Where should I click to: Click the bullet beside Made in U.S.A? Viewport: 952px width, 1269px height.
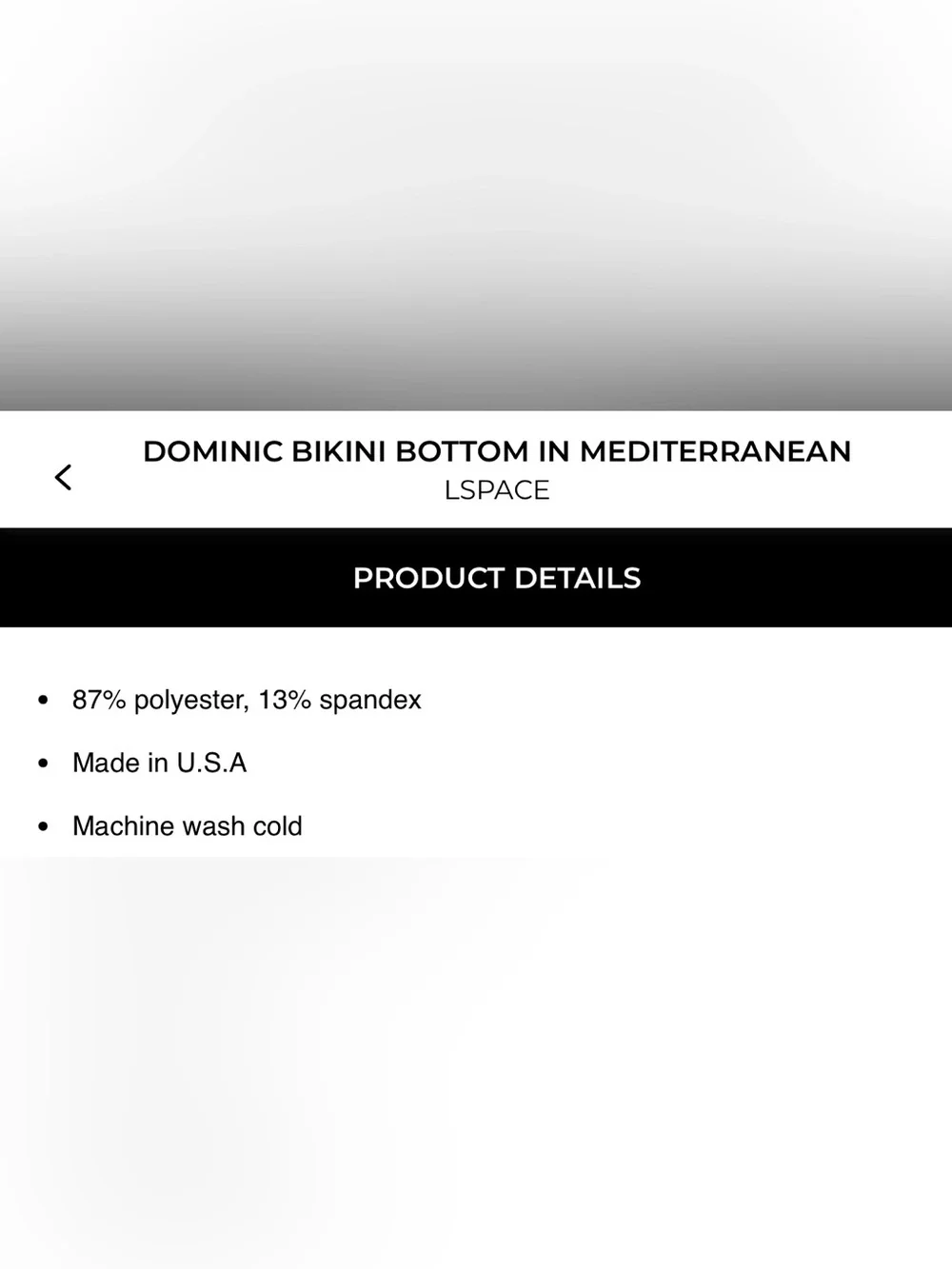click(x=43, y=763)
